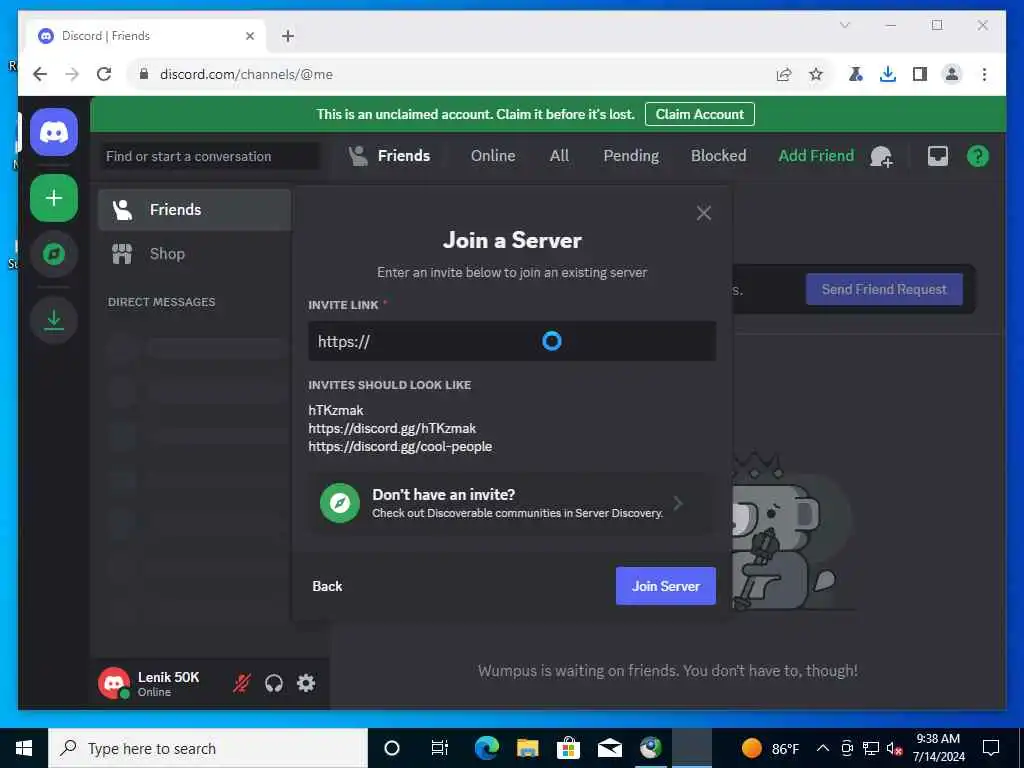Open Cortana circle icon in taskbar
Image resolution: width=1024 pixels, height=768 pixels.
pos(392,748)
